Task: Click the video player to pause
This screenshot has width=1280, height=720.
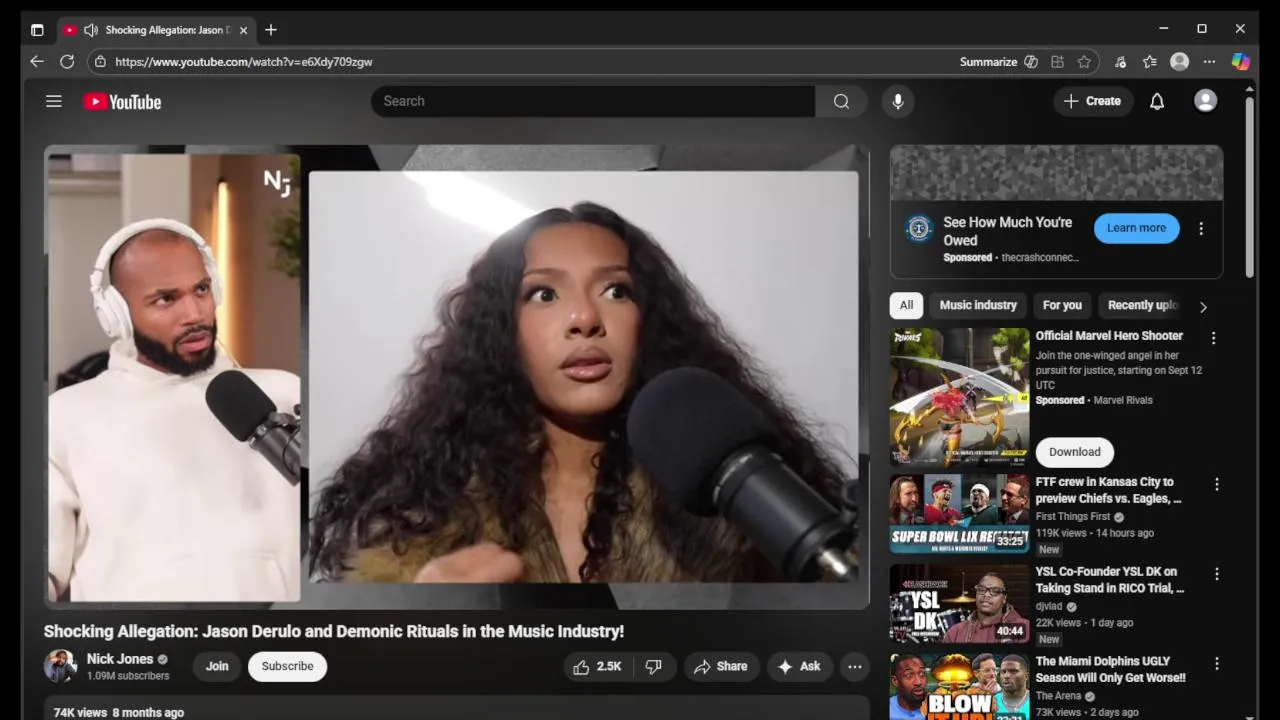Action: (457, 377)
